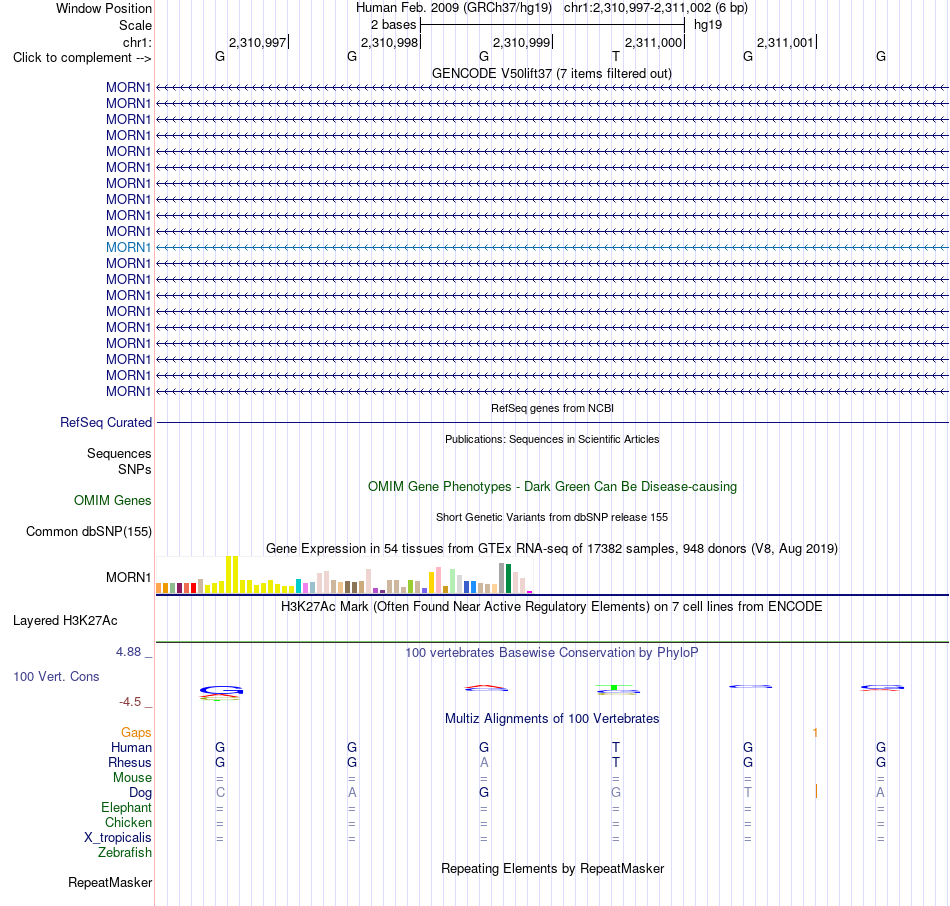This screenshot has height=906, width=950.
Task: Click the 2,311,000 ruler position
Action: (x=653, y=42)
